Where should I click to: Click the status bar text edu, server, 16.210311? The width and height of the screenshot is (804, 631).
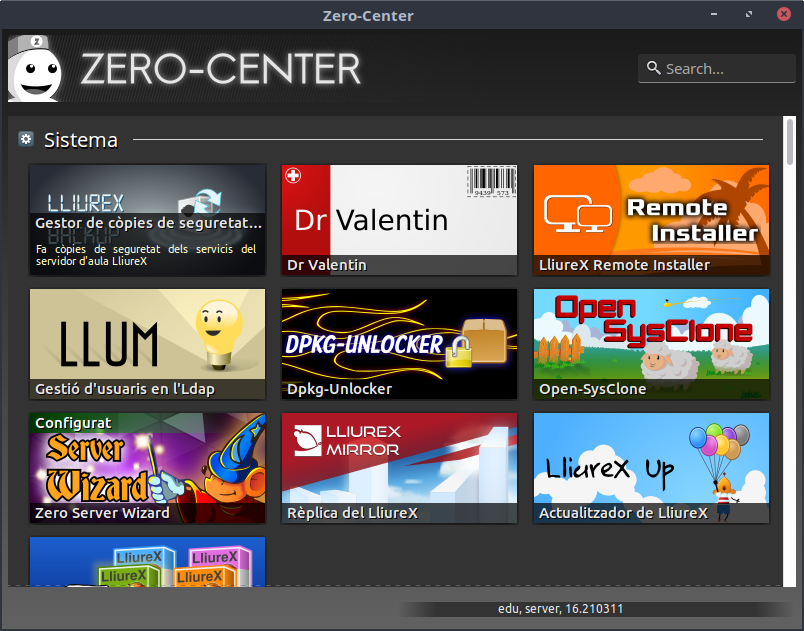click(x=560, y=609)
